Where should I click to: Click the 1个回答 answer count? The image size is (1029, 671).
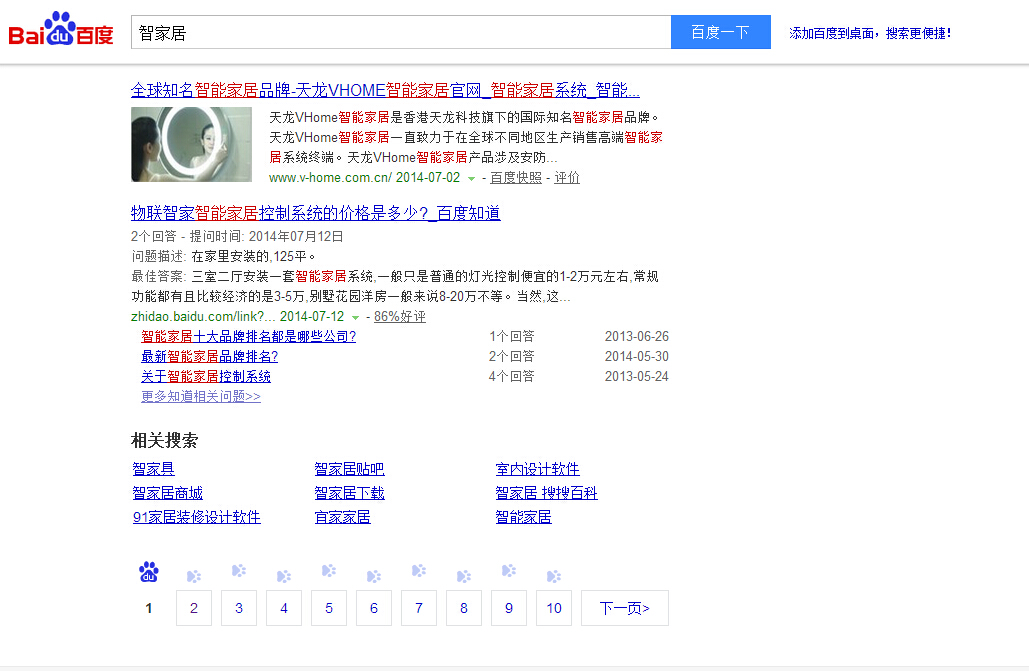pos(512,336)
